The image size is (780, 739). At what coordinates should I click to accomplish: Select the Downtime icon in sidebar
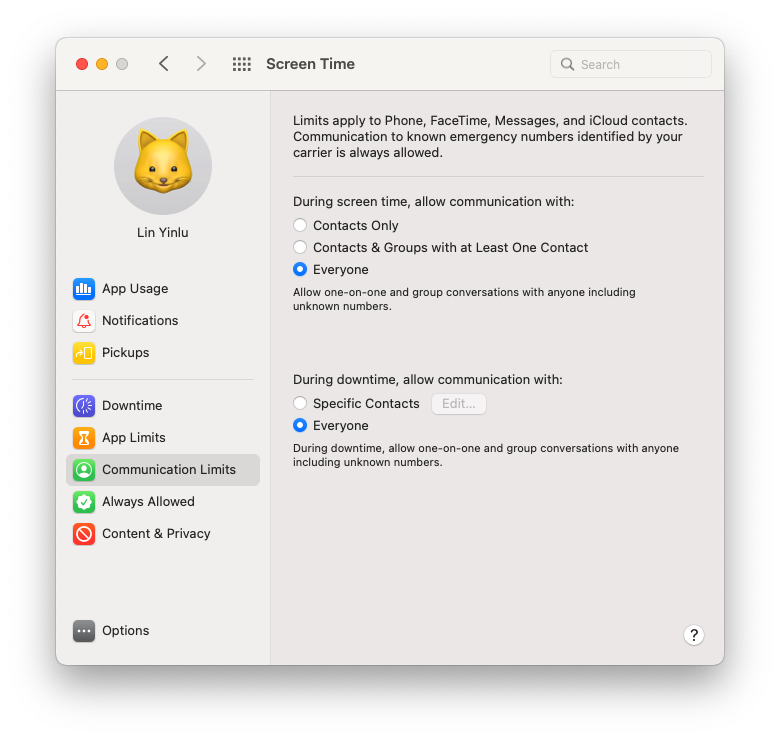(84, 406)
